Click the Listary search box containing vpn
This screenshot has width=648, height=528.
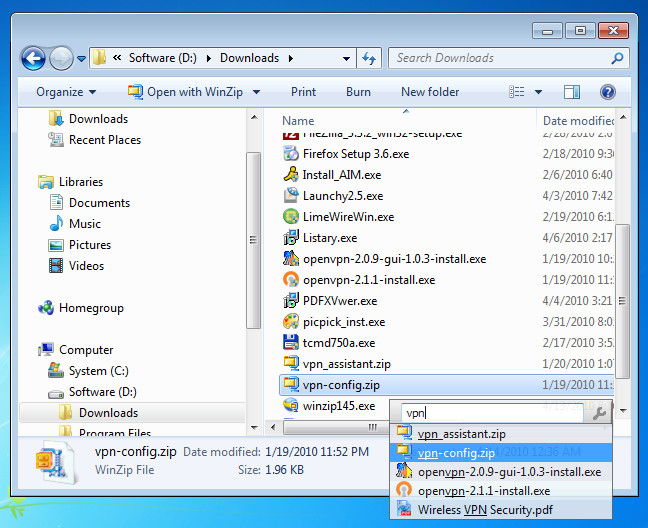(493, 413)
